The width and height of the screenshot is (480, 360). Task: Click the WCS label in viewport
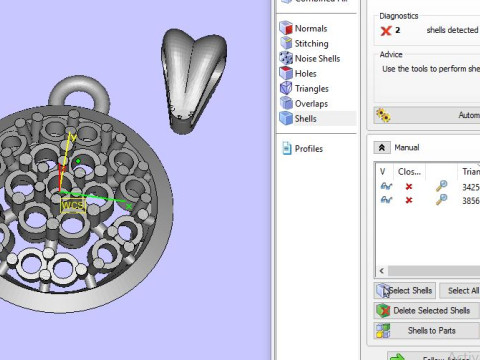tap(73, 205)
